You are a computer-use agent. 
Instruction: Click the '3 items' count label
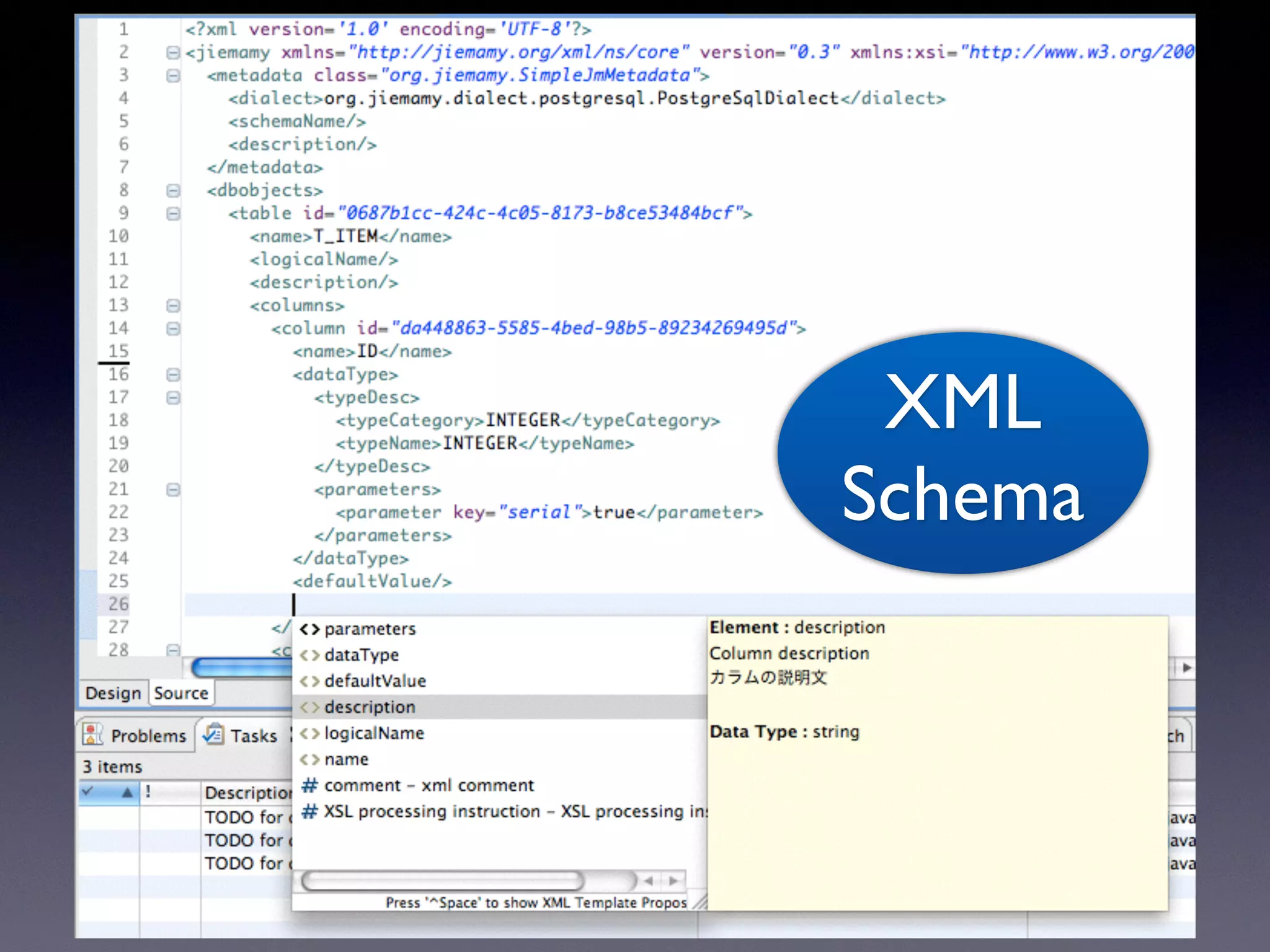coord(113,767)
